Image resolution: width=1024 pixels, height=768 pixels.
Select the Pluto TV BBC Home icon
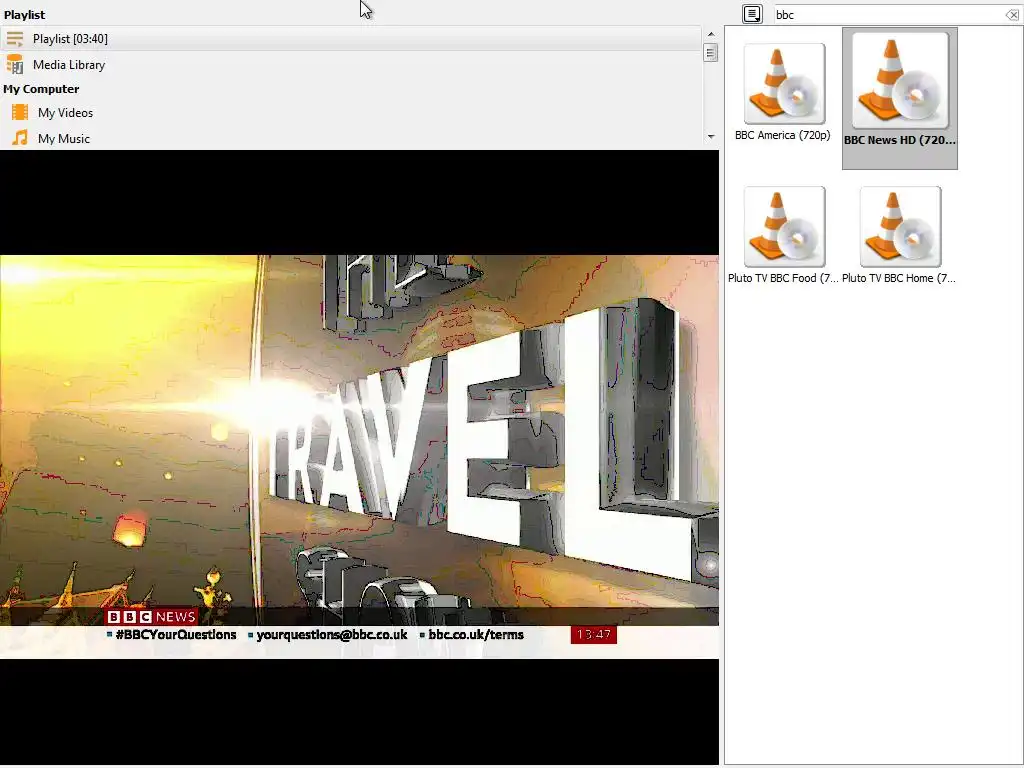tap(901, 227)
